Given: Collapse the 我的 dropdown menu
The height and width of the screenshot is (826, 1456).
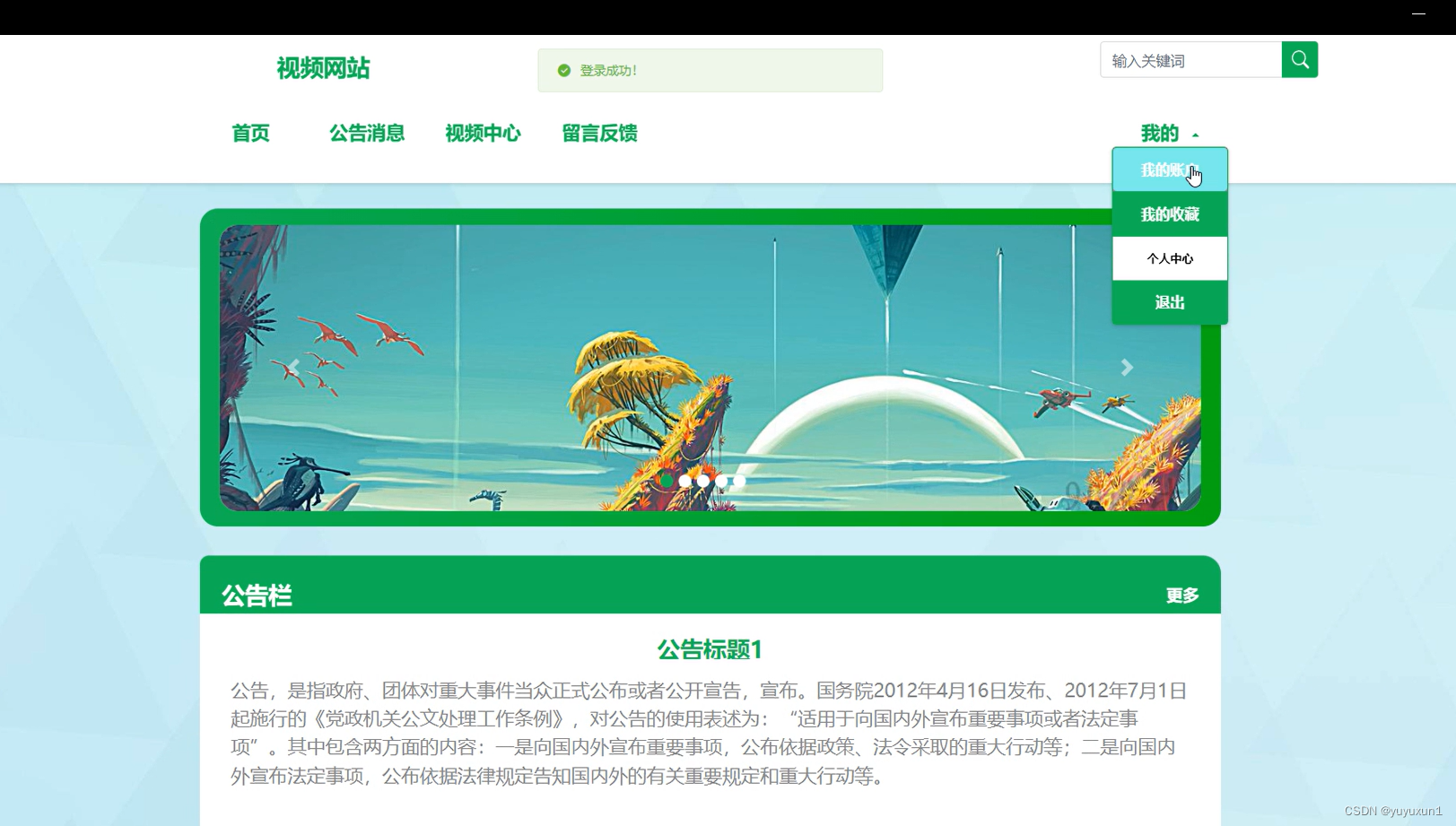Looking at the screenshot, I should (x=1170, y=134).
